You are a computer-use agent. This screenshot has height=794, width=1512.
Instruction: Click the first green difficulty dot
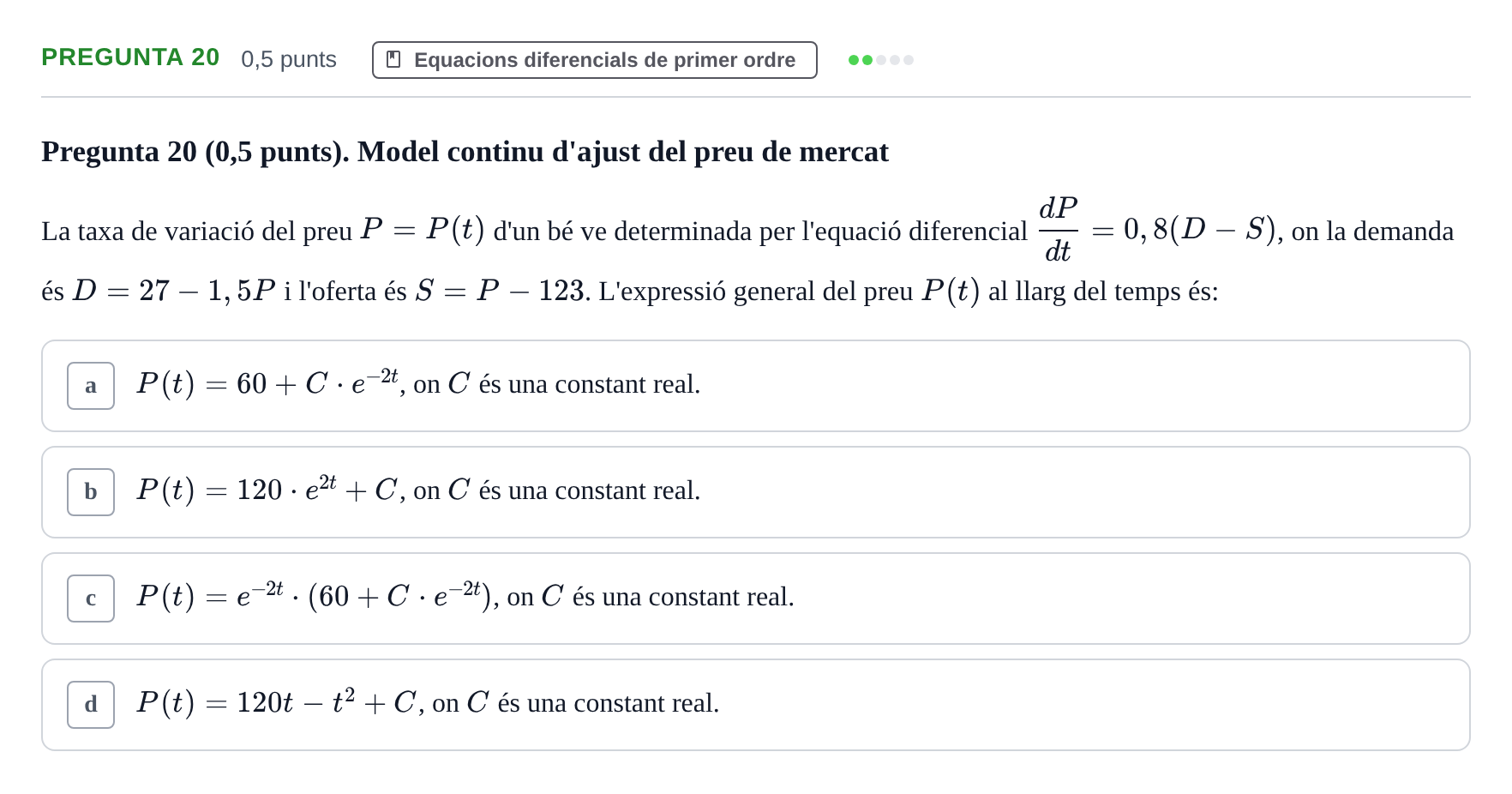[854, 60]
